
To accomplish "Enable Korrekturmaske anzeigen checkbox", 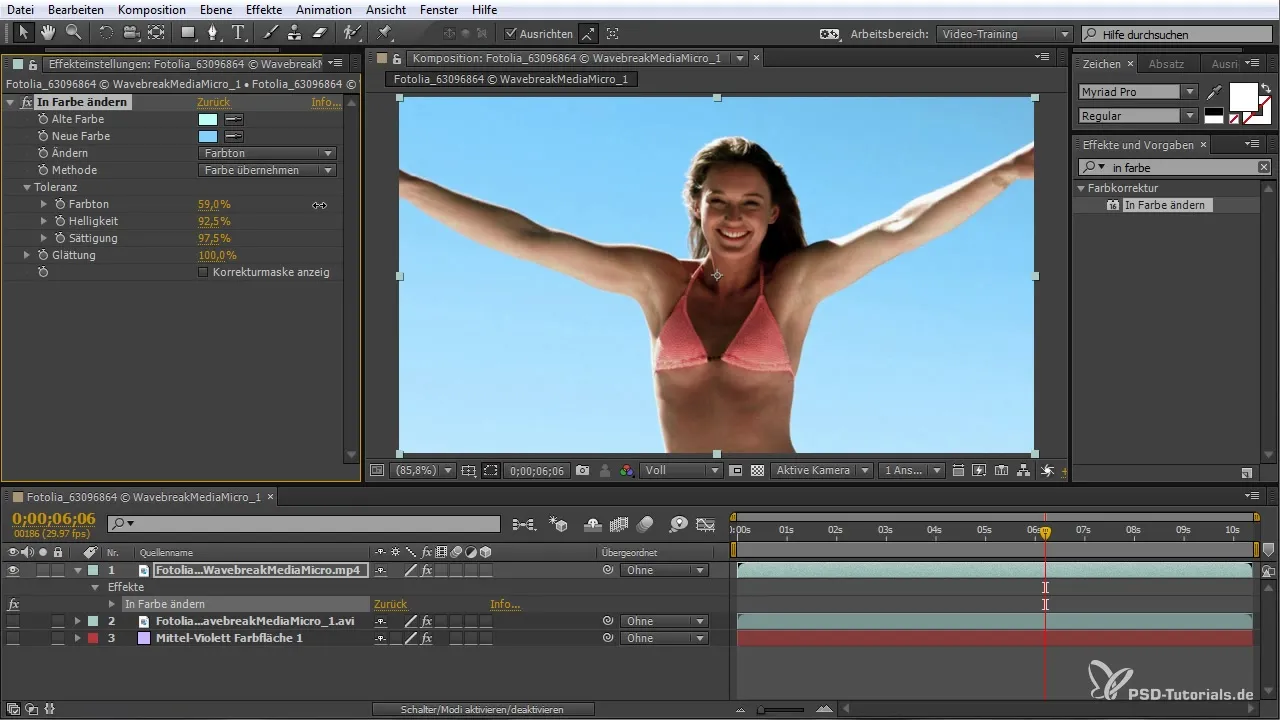I will click(x=203, y=272).
